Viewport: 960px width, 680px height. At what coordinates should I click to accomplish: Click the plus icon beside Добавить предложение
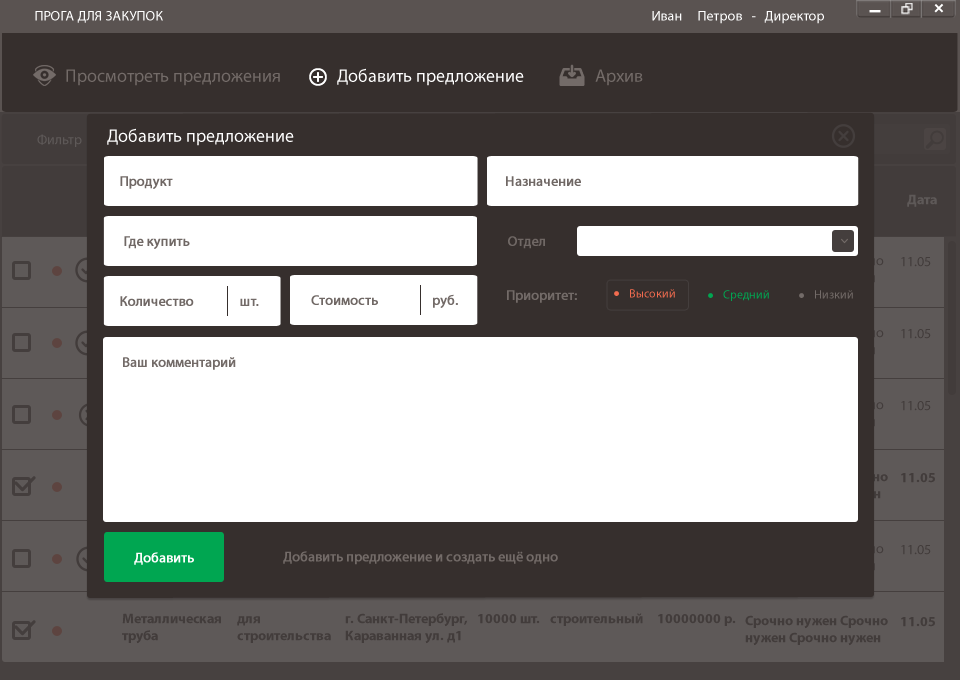click(318, 76)
